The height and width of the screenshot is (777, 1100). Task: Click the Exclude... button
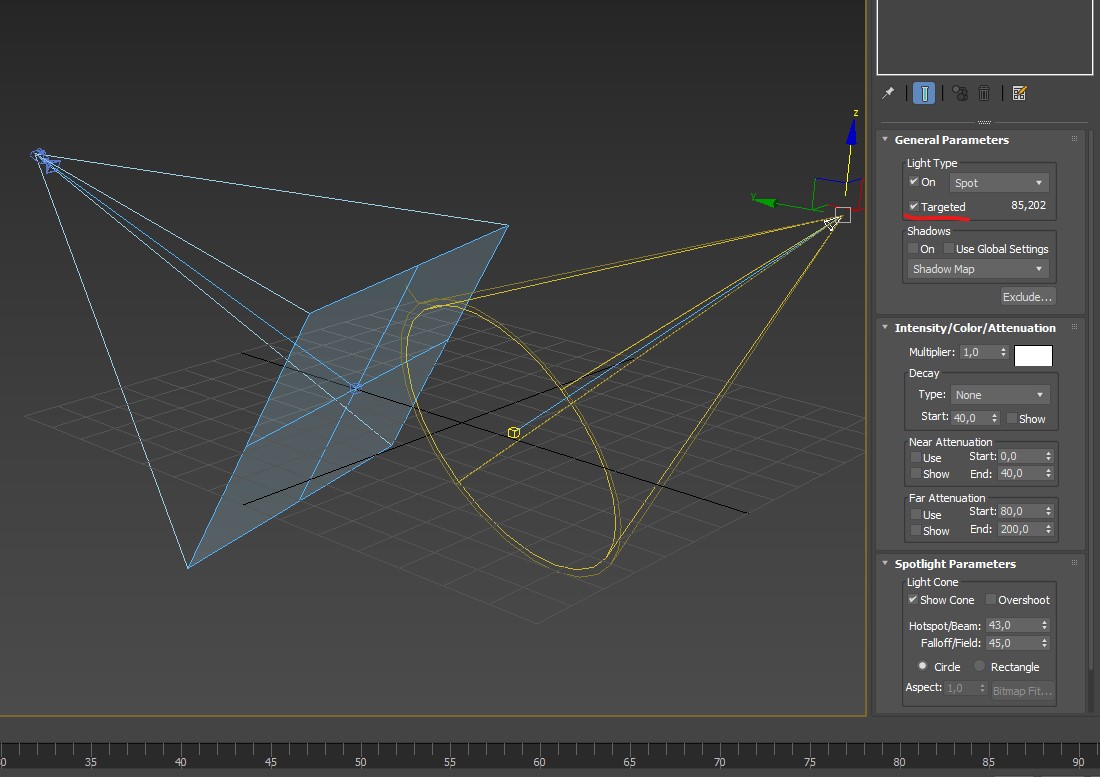click(1027, 297)
